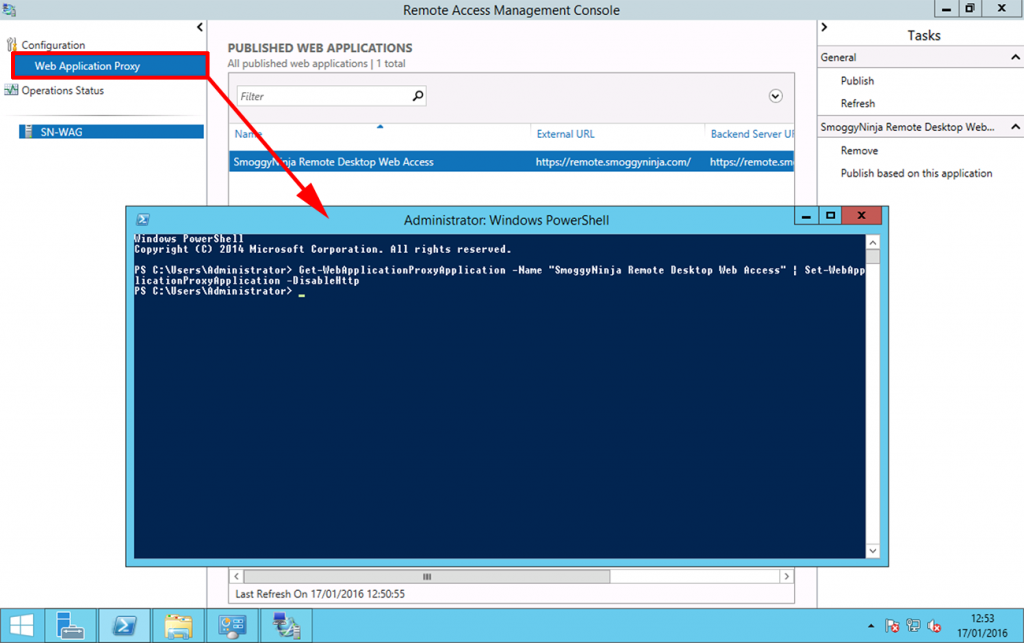This screenshot has height=643, width=1024.
Task: Click PowerShell scrollbar down arrow
Action: click(872, 551)
